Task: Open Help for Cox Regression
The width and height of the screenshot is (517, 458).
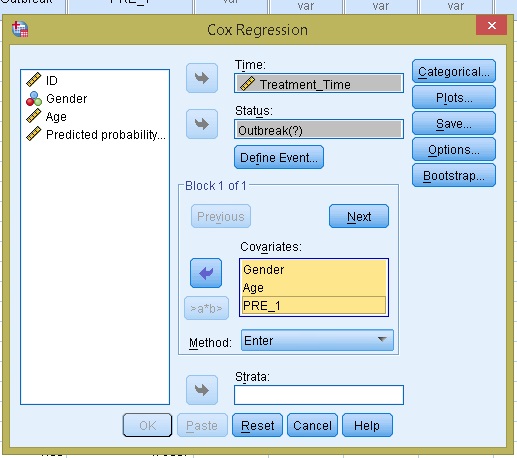Action: [x=367, y=425]
